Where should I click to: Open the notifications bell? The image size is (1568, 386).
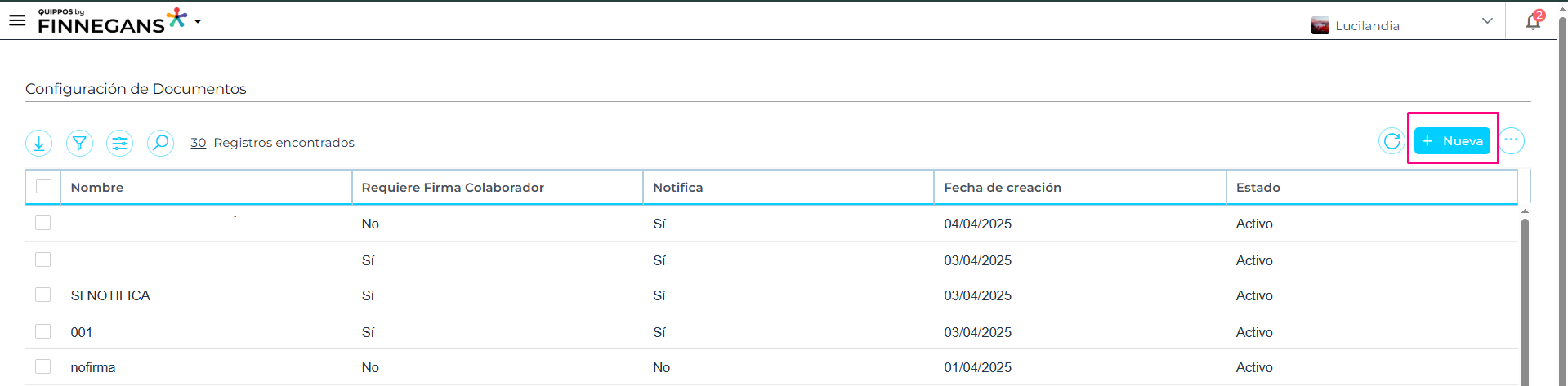click(x=1533, y=21)
